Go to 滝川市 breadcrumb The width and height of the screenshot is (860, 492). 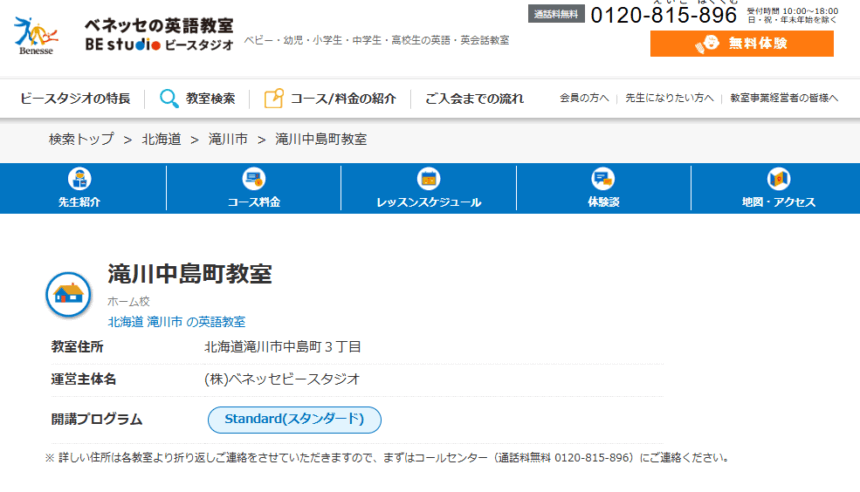pos(228,139)
